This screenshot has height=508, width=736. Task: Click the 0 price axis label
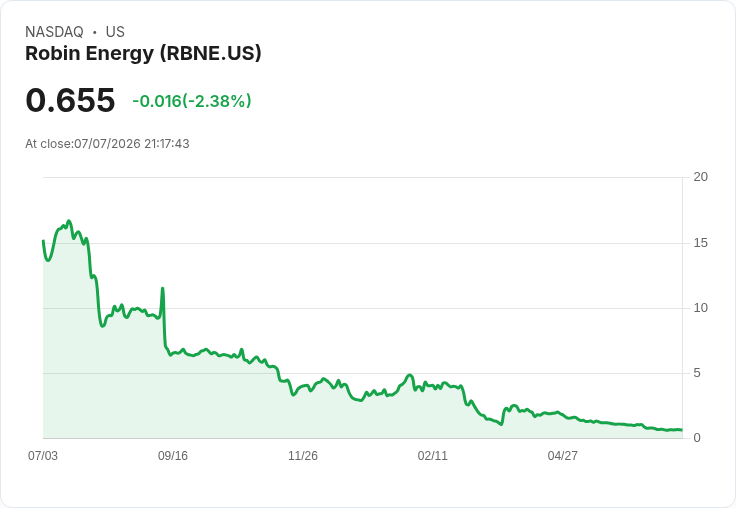click(697, 438)
